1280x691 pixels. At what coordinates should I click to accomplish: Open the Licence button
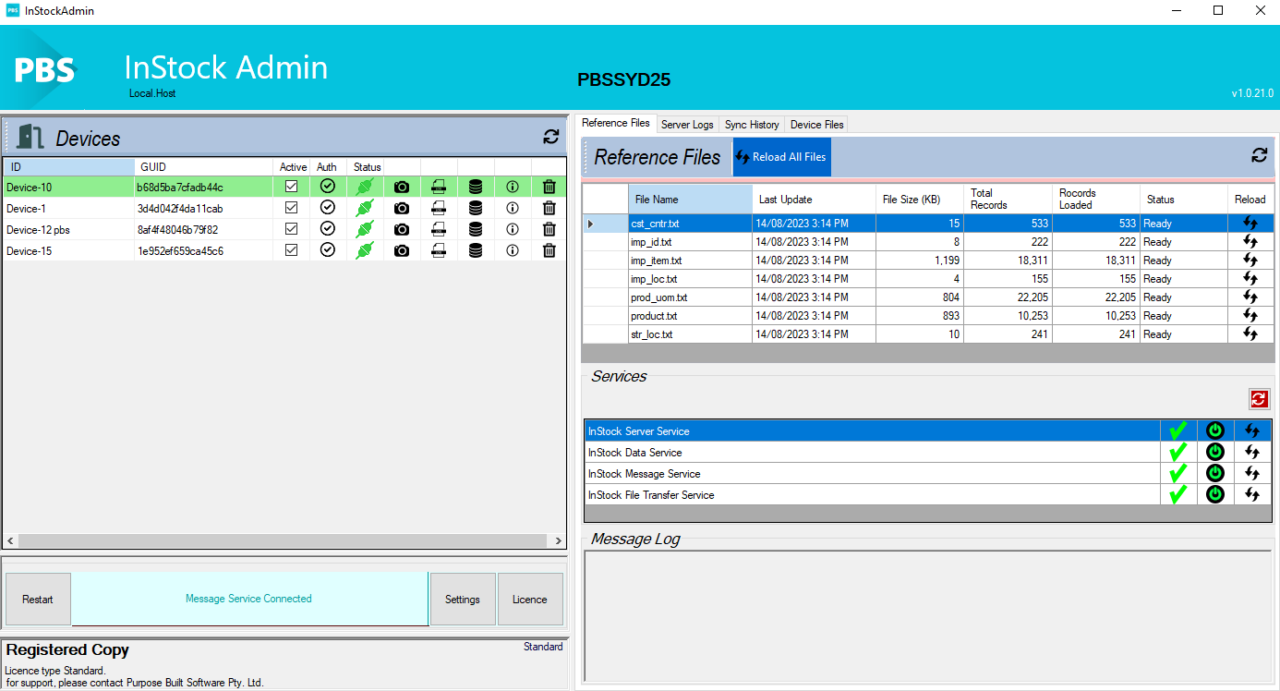[x=530, y=598]
